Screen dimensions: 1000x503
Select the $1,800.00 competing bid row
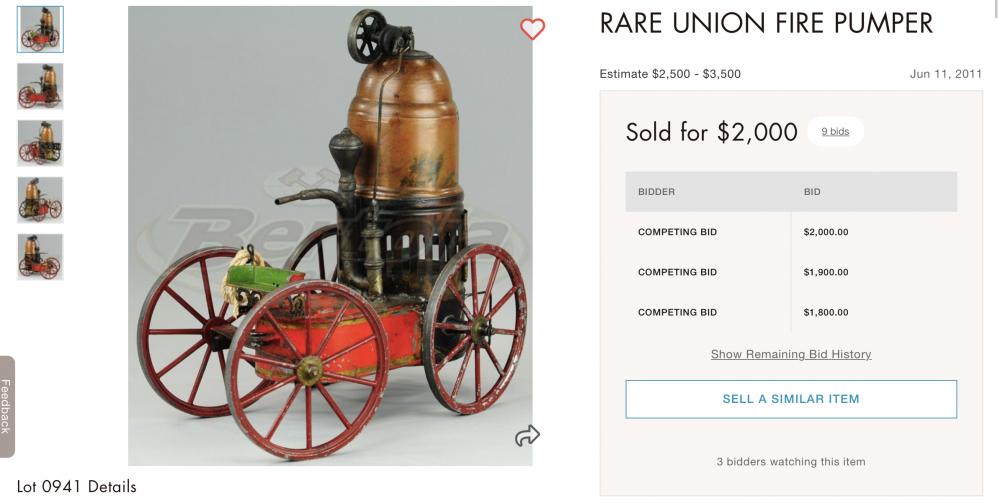click(x=791, y=312)
